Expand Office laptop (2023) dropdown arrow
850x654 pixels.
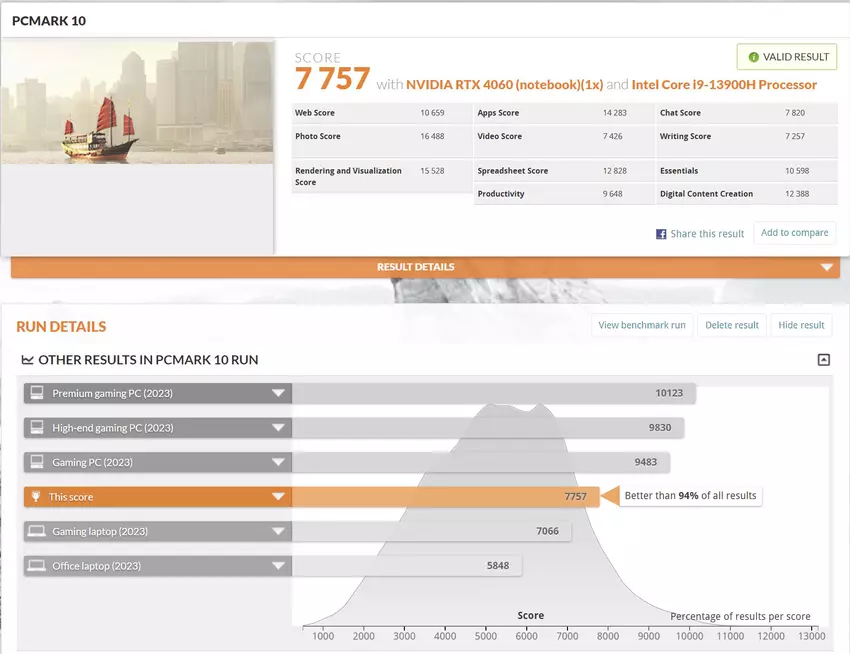pos(278,566)
